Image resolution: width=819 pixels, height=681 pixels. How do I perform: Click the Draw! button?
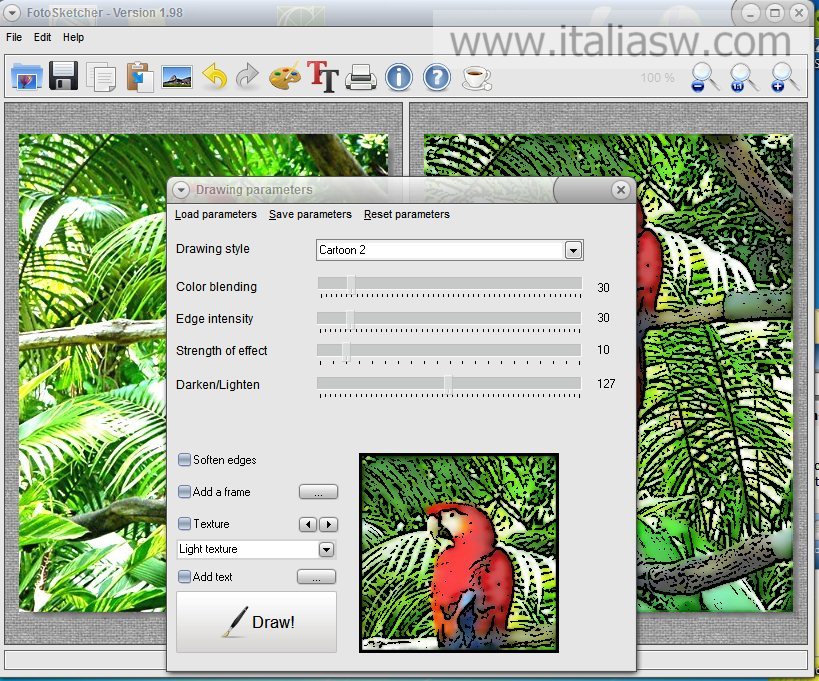tap(256, 622)
